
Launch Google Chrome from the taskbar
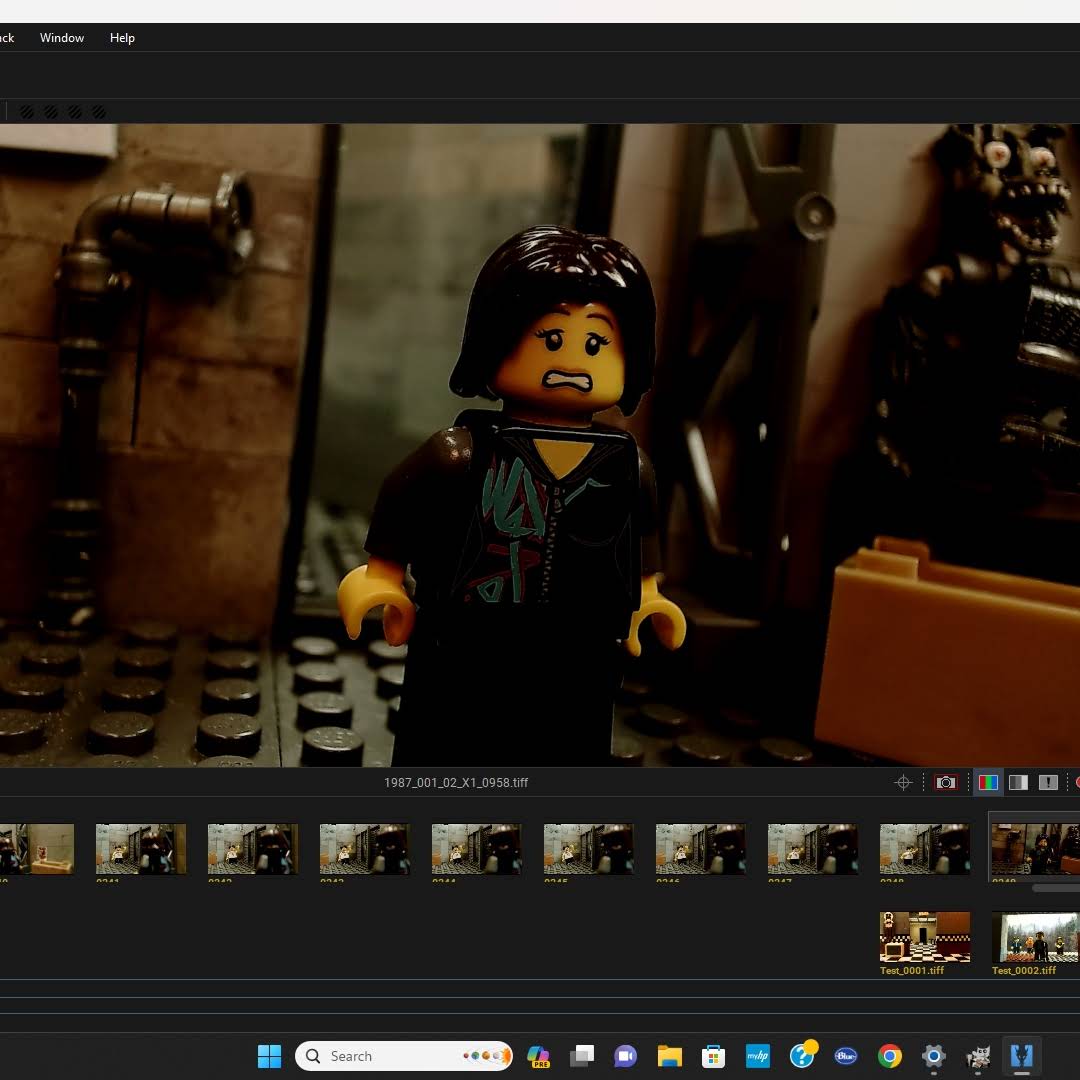(x=889, y=1056)
